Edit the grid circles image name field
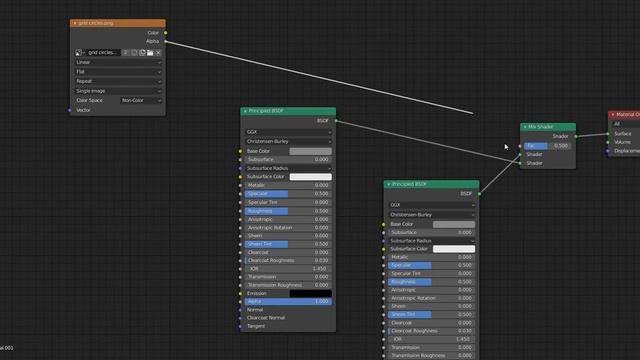 point(103,53)
